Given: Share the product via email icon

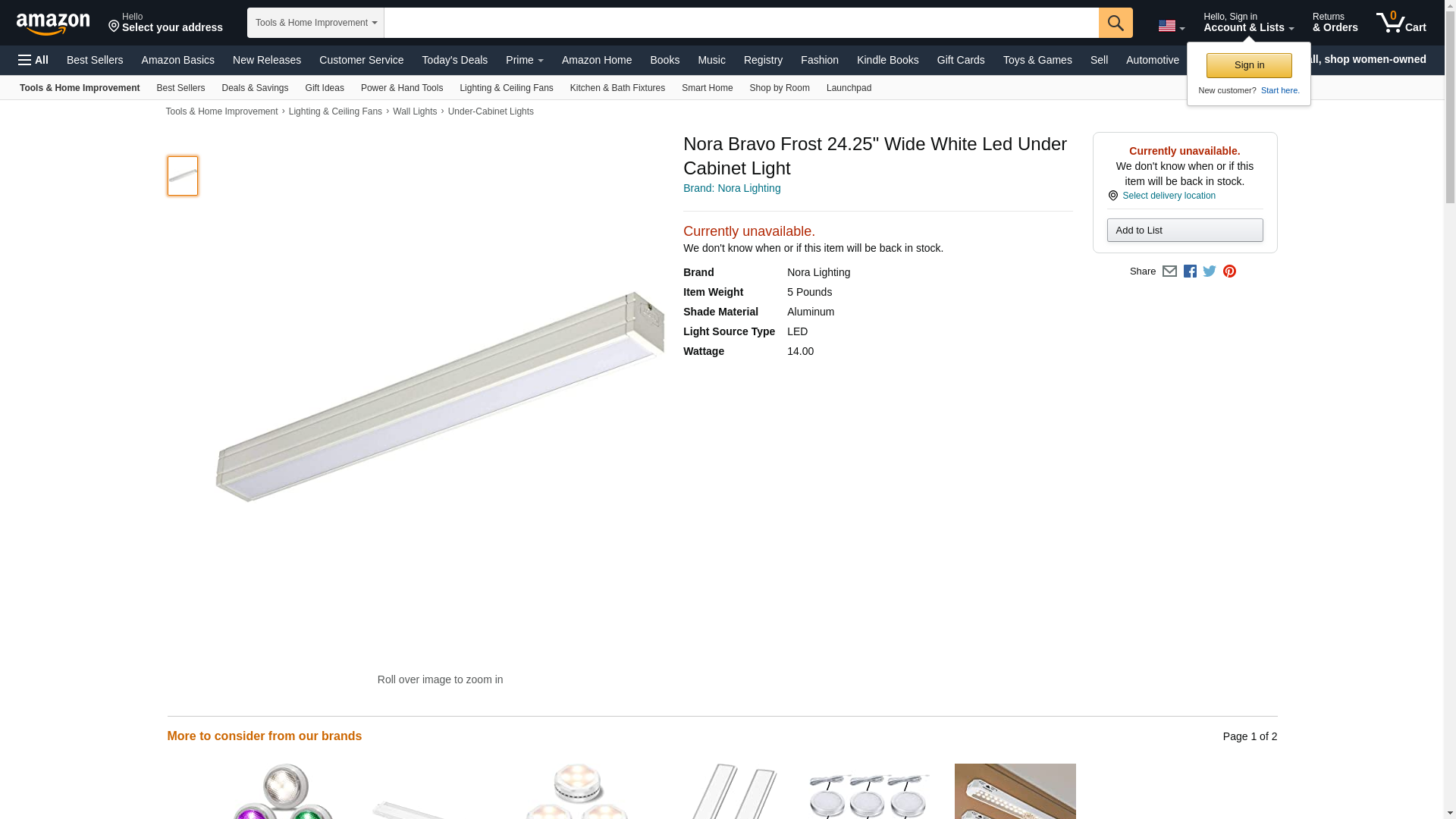Looking at the screenshot, I should [1169, 271].
